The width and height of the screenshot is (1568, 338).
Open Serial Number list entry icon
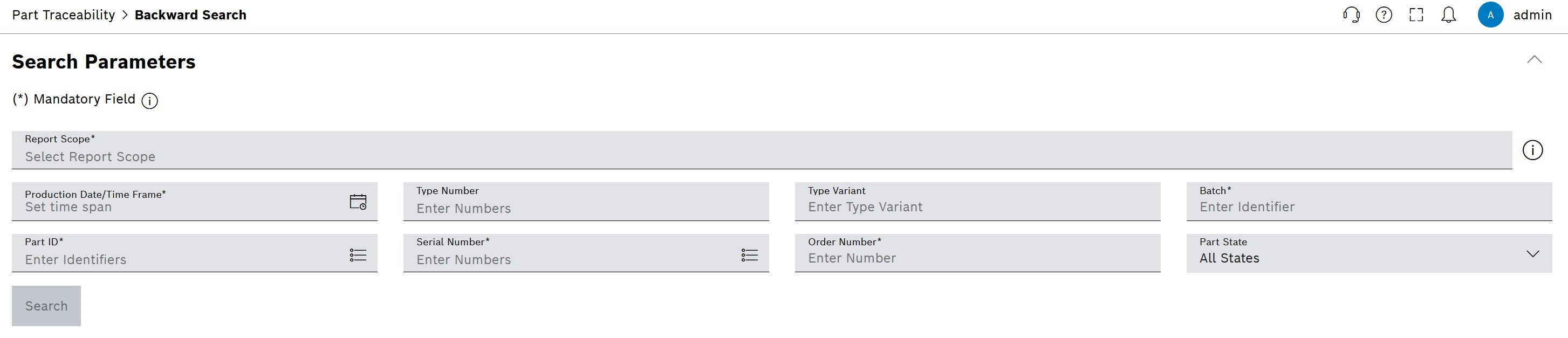pos(749,255)
